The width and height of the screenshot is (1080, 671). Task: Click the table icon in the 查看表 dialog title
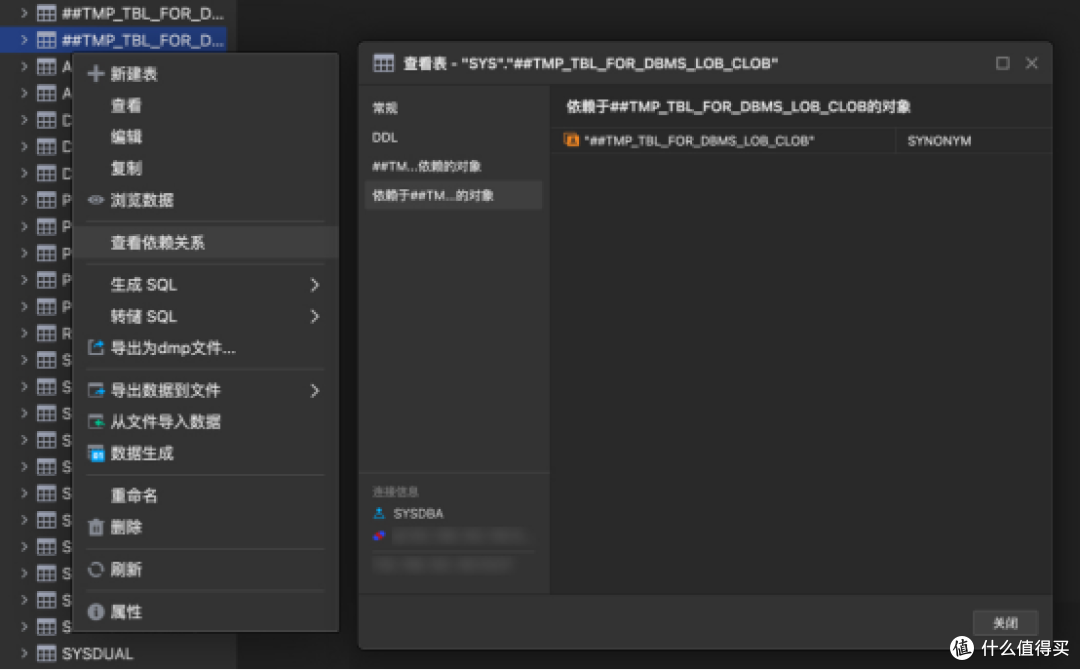coord(384,63)
